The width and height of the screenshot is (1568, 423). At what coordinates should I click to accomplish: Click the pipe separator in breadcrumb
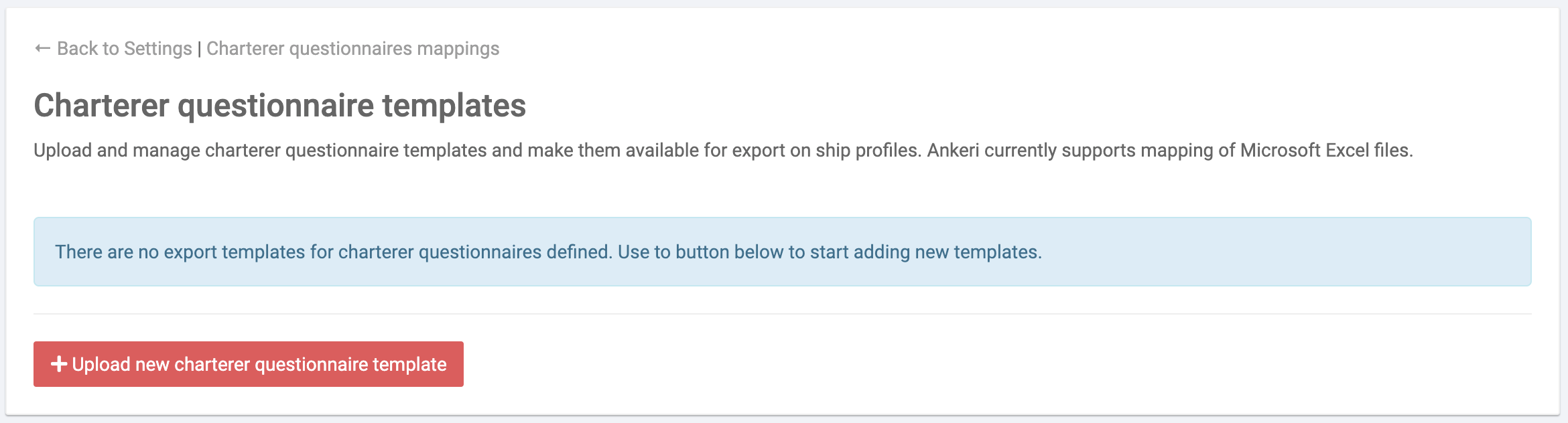click(199, 49)
